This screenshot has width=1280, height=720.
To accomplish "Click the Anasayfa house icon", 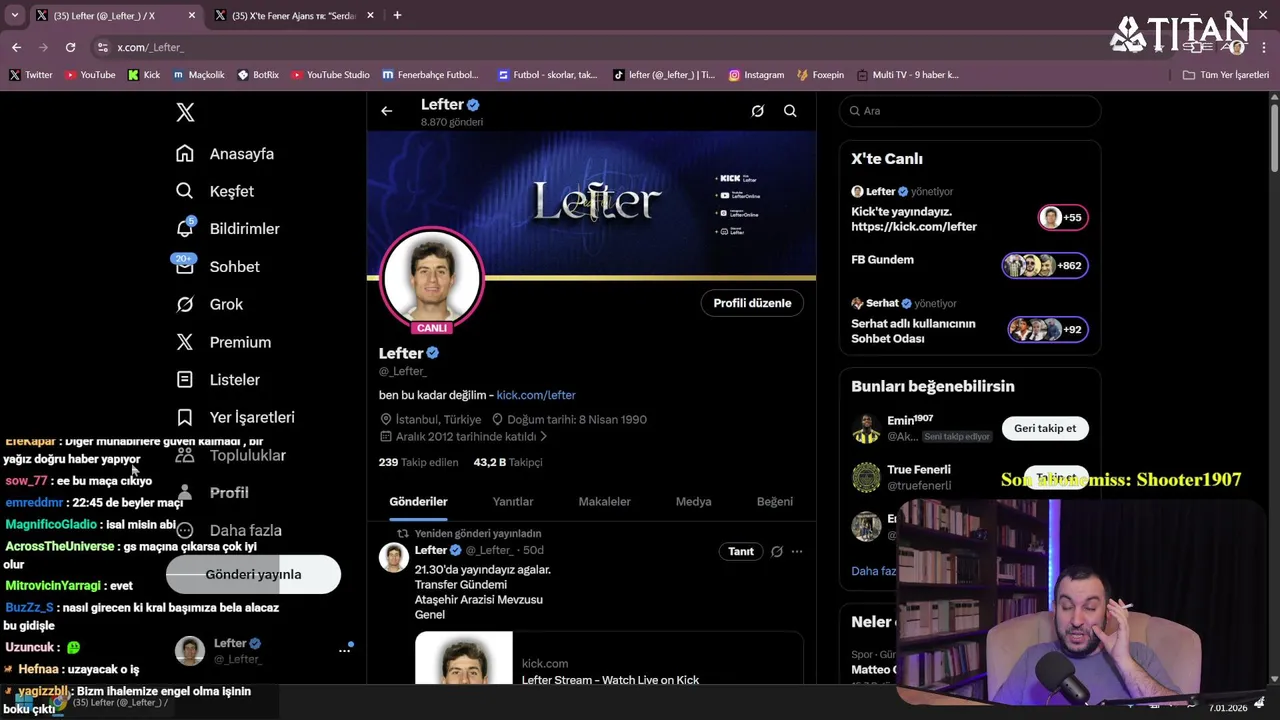I will 184,153.
